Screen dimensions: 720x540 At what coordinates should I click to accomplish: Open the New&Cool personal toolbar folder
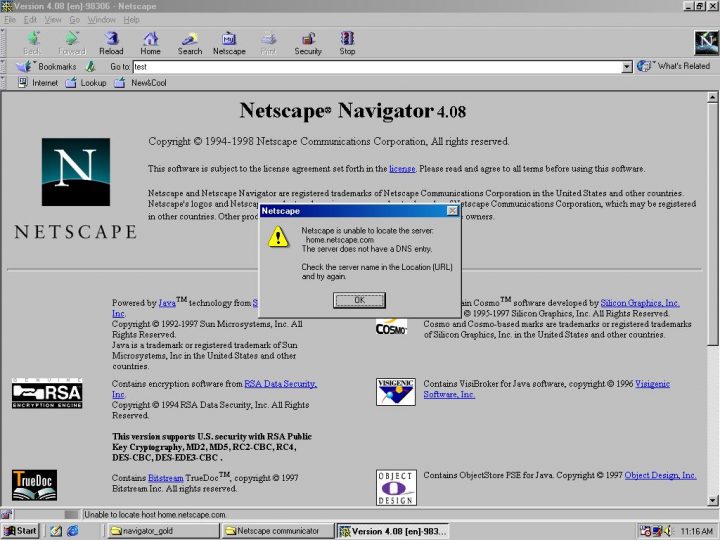pos(140,83)
